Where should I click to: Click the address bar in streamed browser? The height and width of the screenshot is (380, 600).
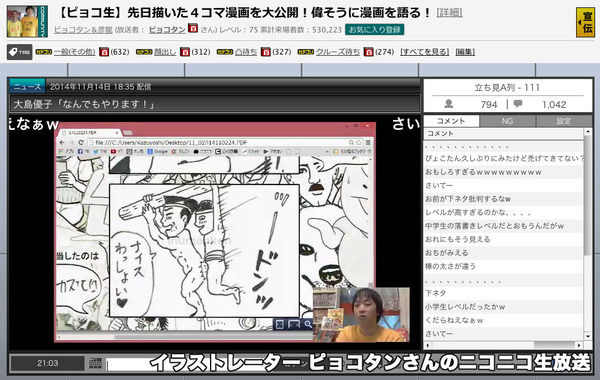[x=225, y=142]
